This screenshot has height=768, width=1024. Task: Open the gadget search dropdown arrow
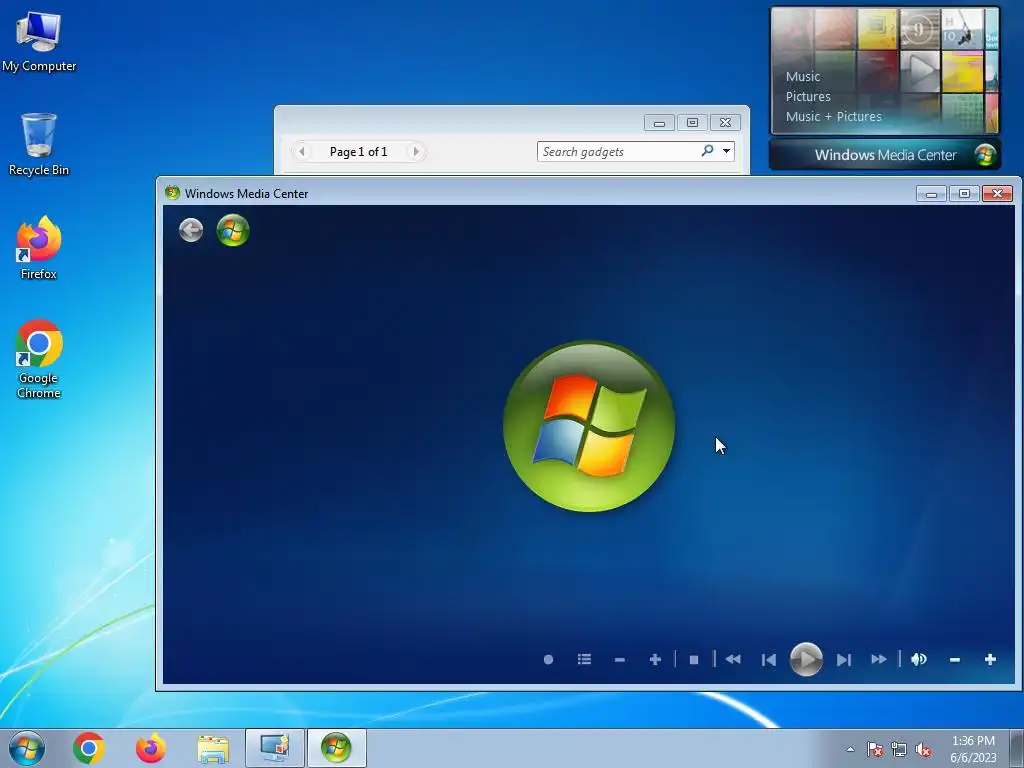(726, 152)
